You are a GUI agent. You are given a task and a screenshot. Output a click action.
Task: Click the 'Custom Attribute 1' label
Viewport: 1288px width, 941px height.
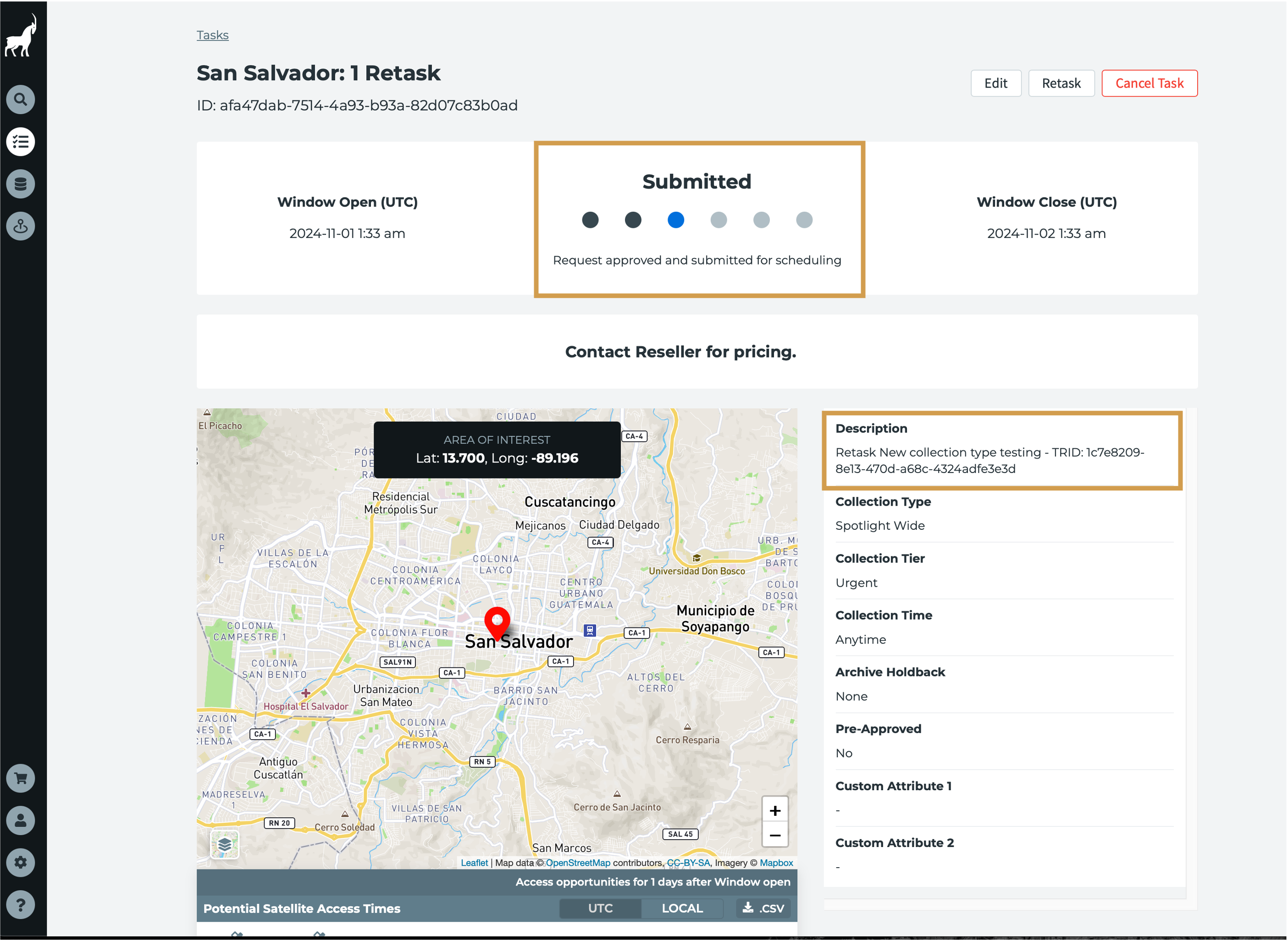click(x=893, y=786)
